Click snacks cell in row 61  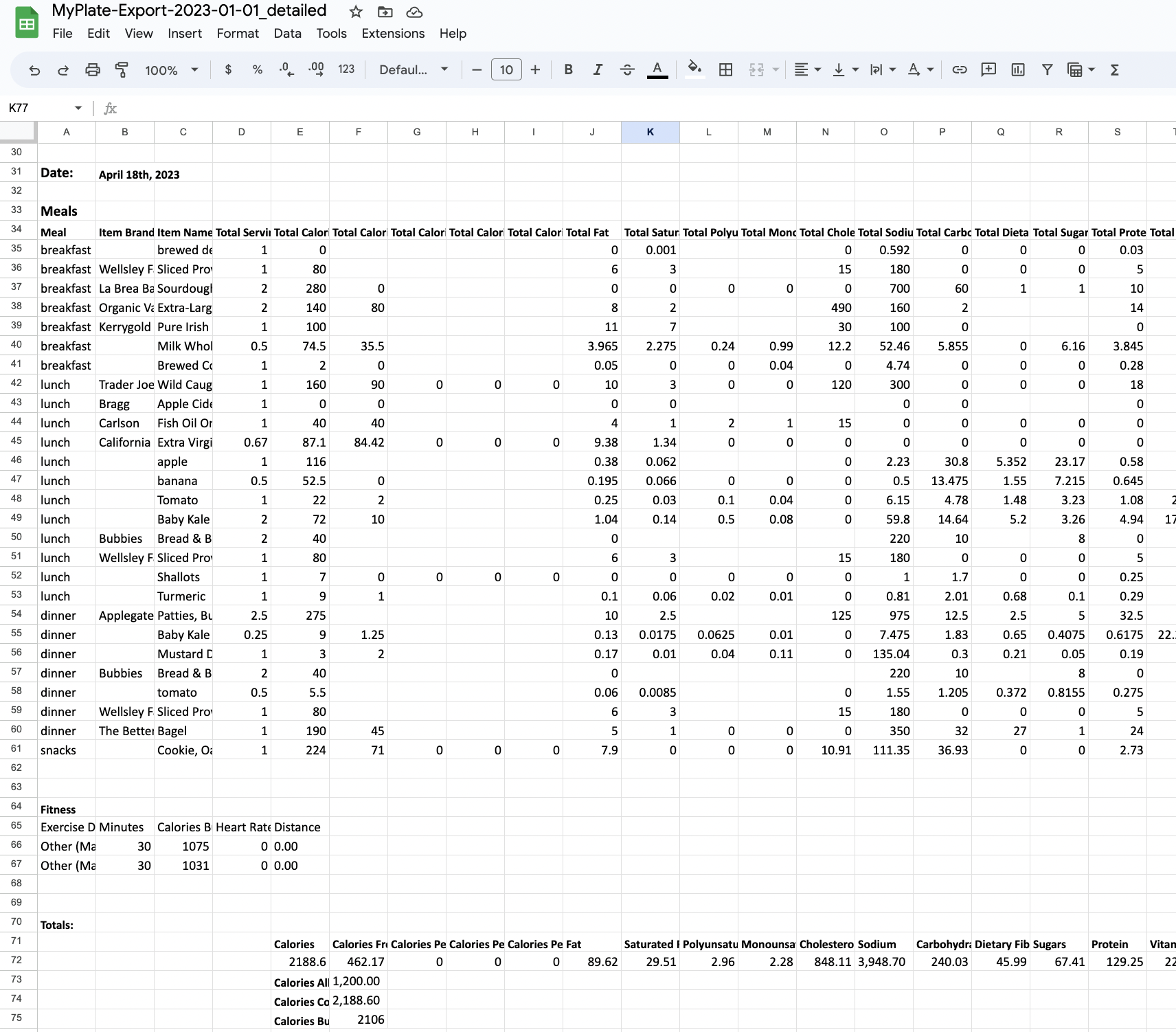(67, 750)
